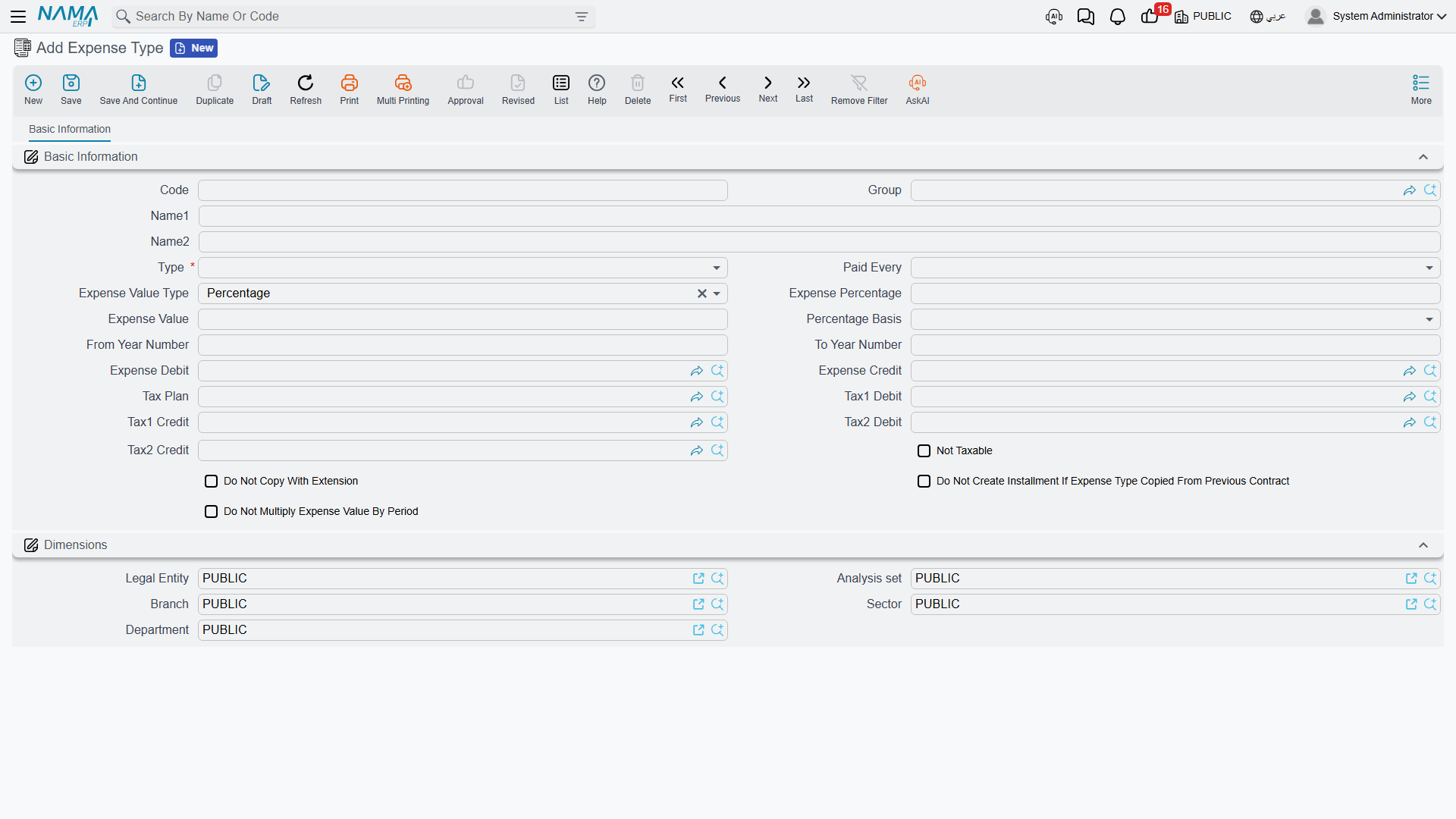This screenshot has height=819, width=1456.
Task: Save the expense type
Action: [71, 89]
